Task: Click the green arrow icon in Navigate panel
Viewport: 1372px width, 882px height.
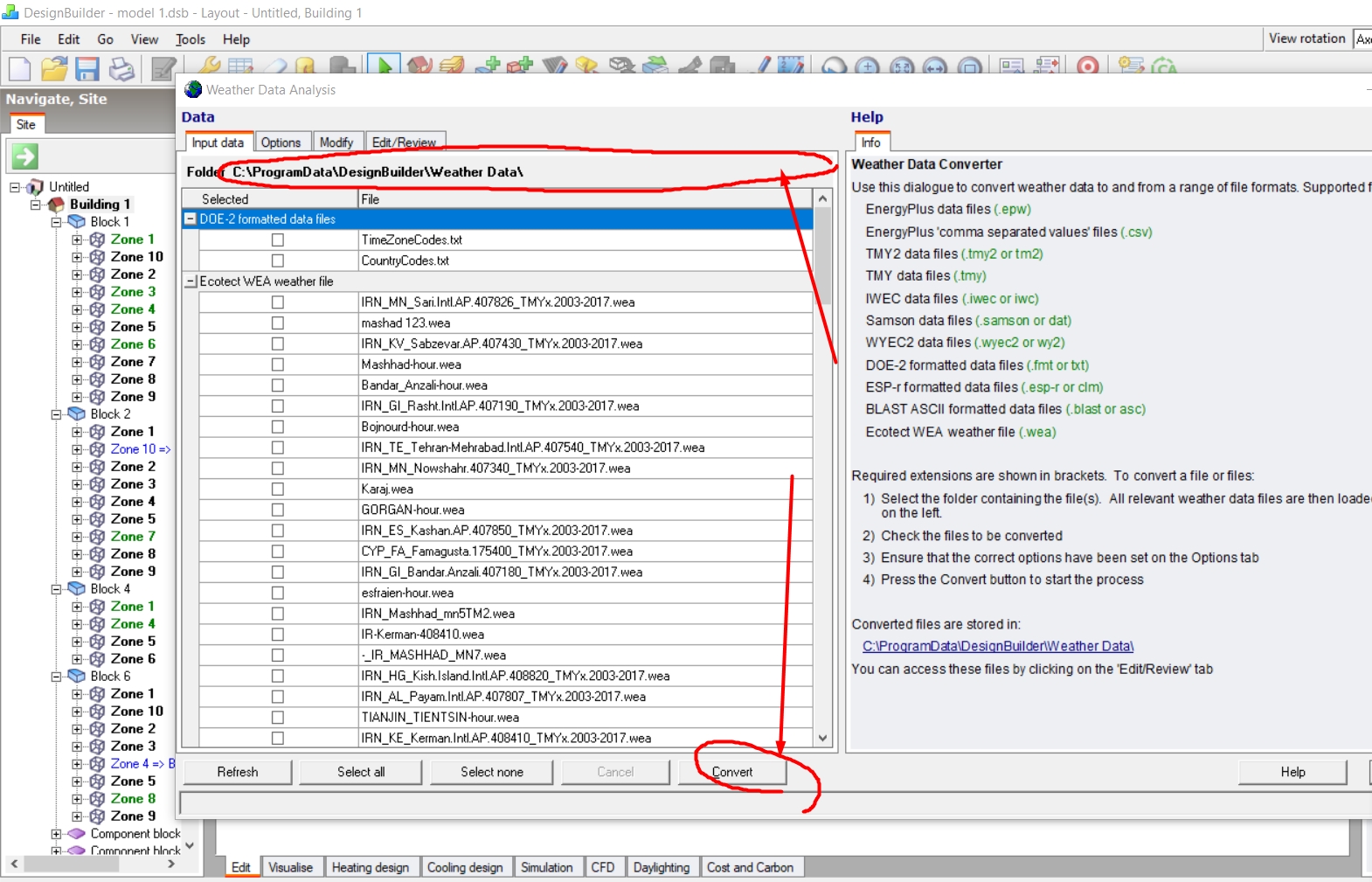Action: click(x=24, y=156)
